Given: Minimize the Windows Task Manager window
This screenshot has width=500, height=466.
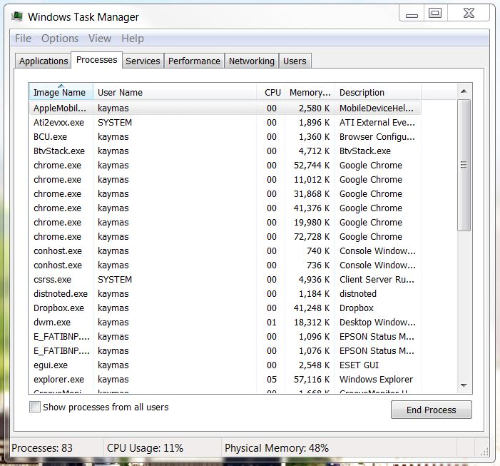Looking at the screenshot, I should click(x=412, y=14).
